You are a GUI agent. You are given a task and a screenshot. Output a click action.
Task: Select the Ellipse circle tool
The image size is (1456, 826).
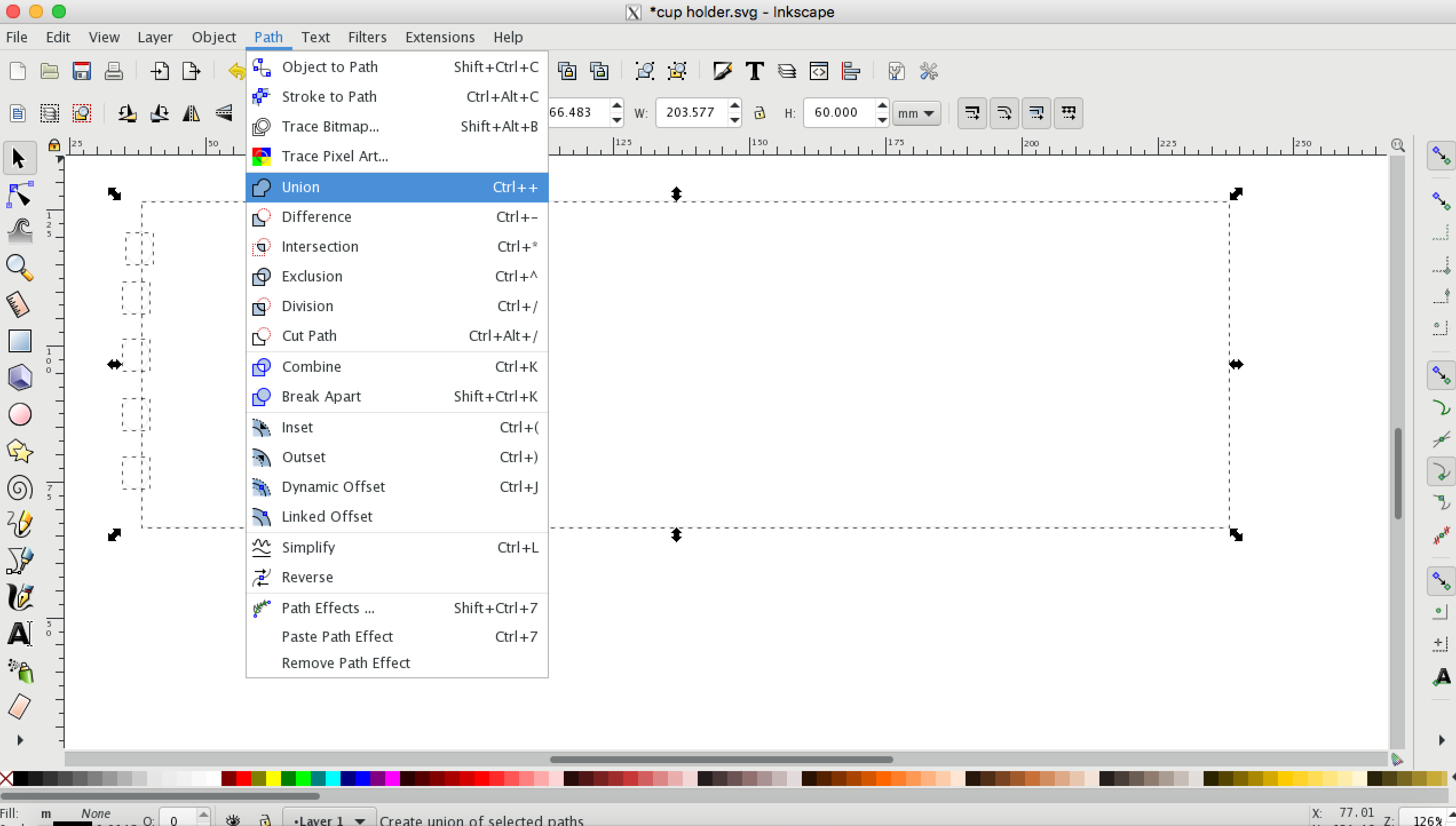pos(19,415)
